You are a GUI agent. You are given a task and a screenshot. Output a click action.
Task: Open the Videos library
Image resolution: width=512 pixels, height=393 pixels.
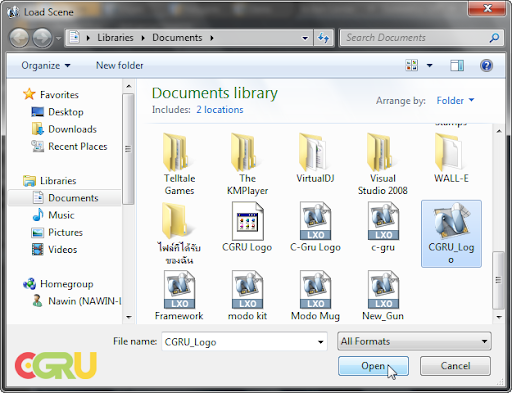54,249
